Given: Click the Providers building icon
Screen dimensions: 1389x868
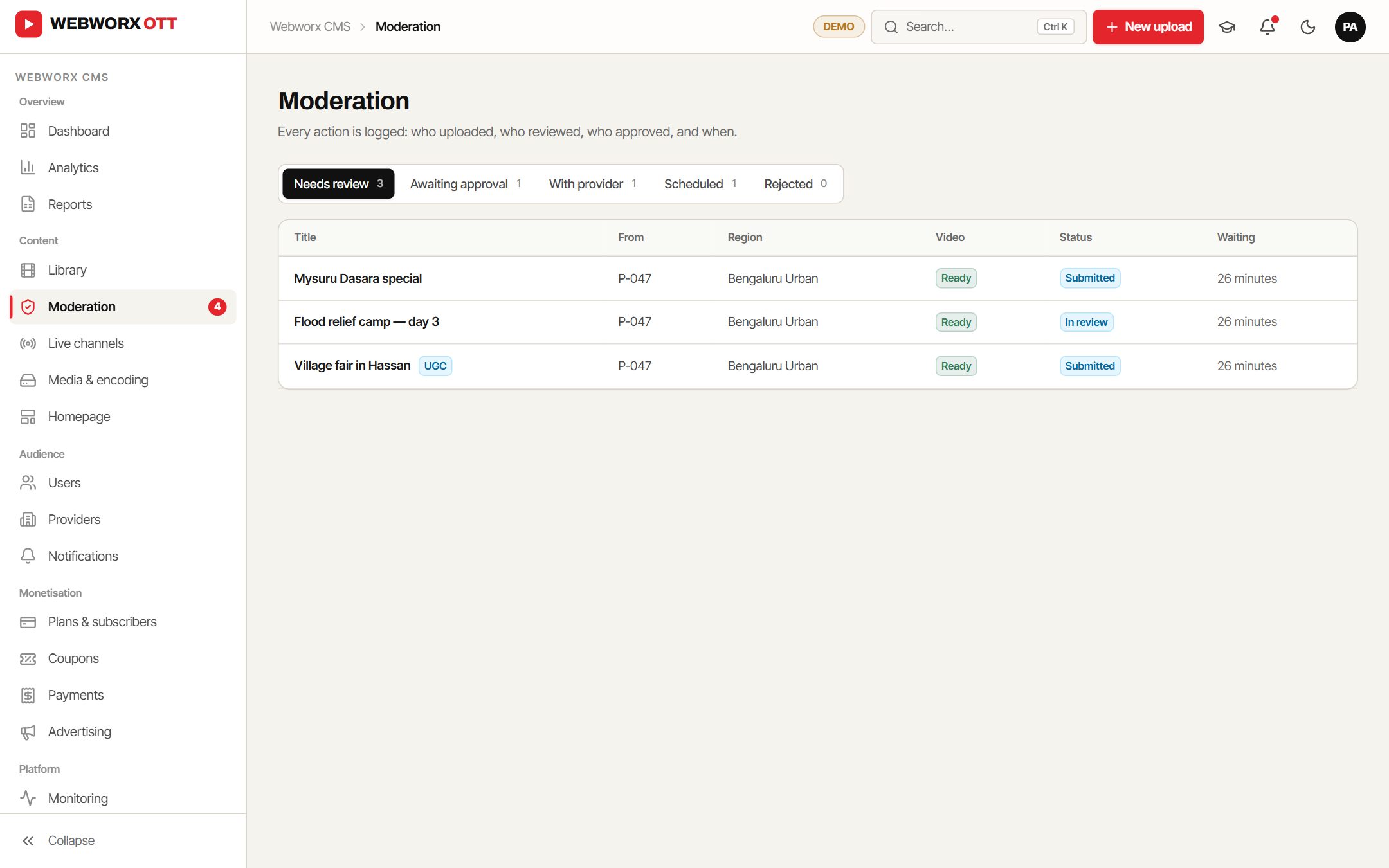Looking at the screenshot, I should coord(28,520).
